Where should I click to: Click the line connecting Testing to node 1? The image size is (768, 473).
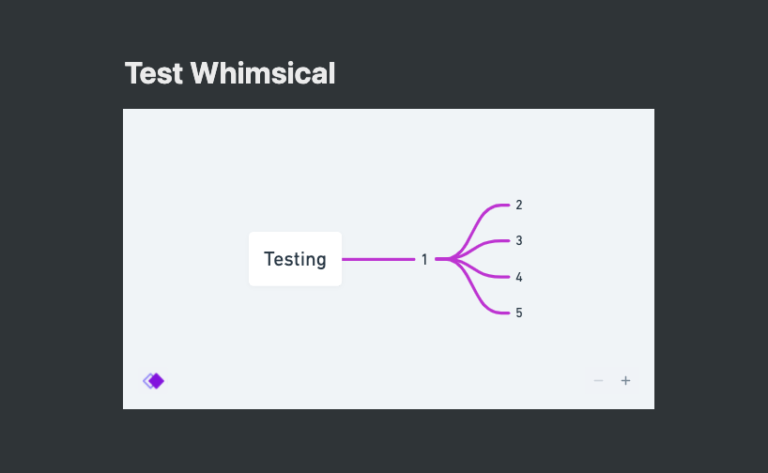[378, 260]
